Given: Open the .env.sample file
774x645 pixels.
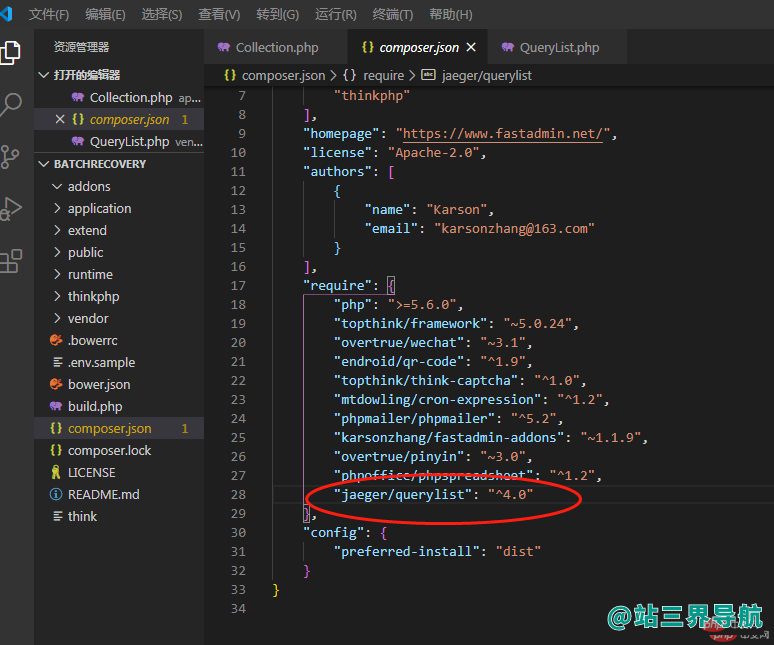Looking at the screenshot, I should (119, 362).
